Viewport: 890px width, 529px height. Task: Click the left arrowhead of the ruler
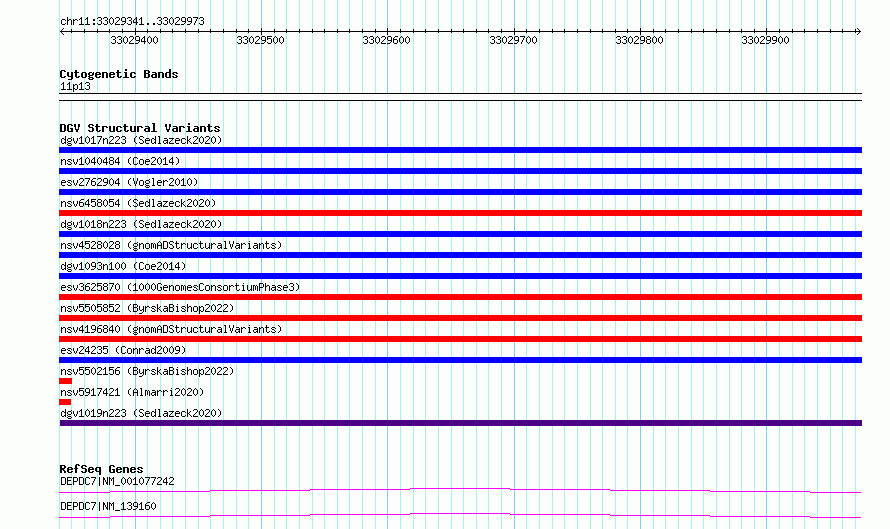tap(62, 31)
